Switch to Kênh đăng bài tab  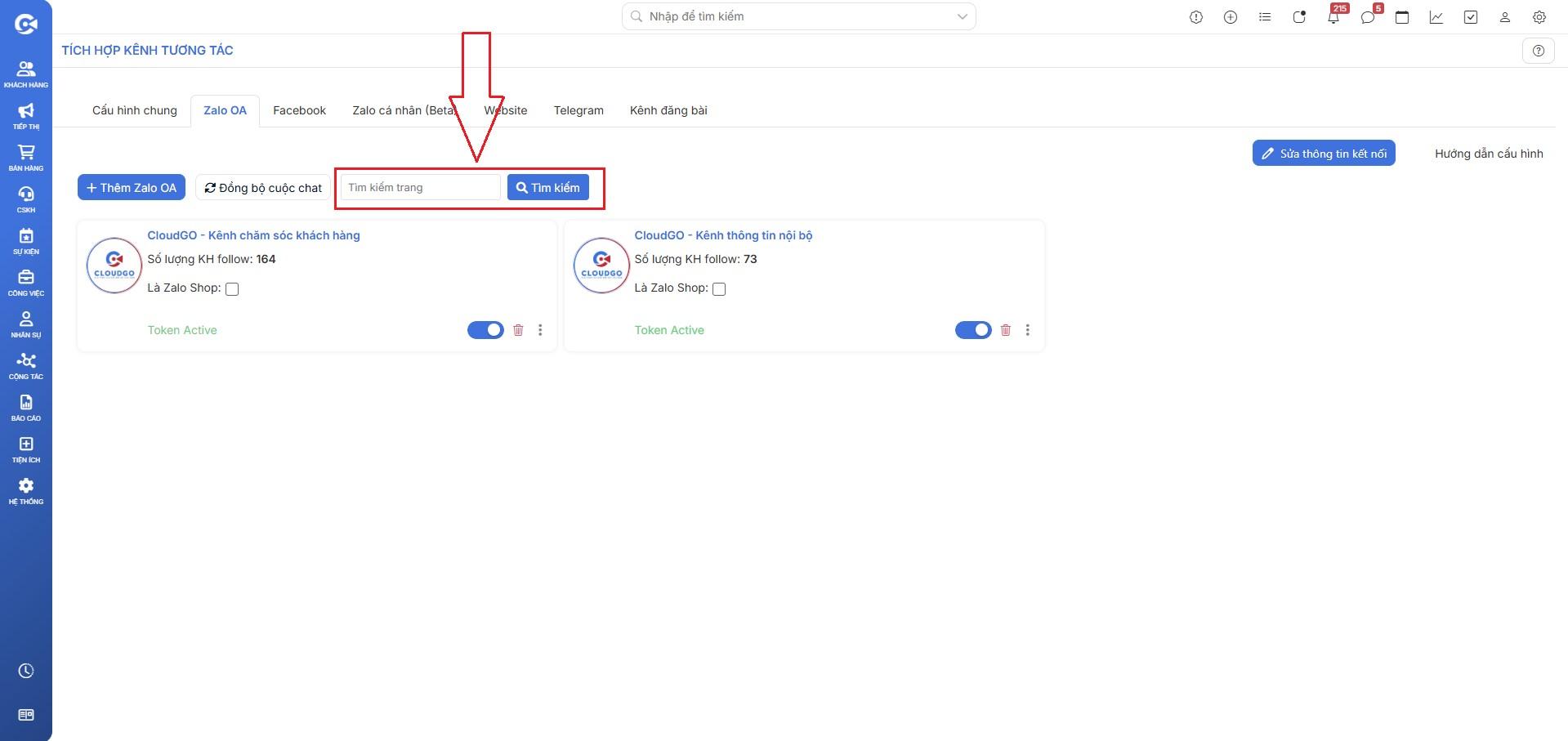668,110
